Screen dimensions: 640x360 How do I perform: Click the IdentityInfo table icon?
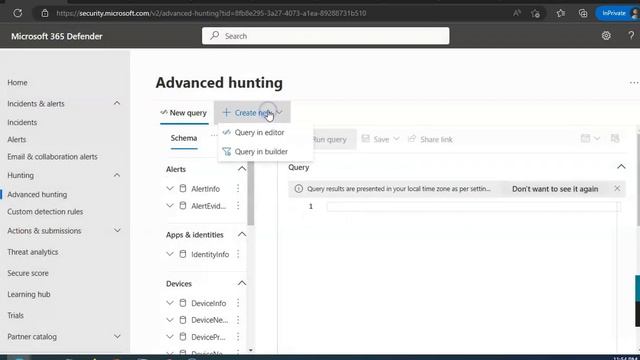pos(183,254)
